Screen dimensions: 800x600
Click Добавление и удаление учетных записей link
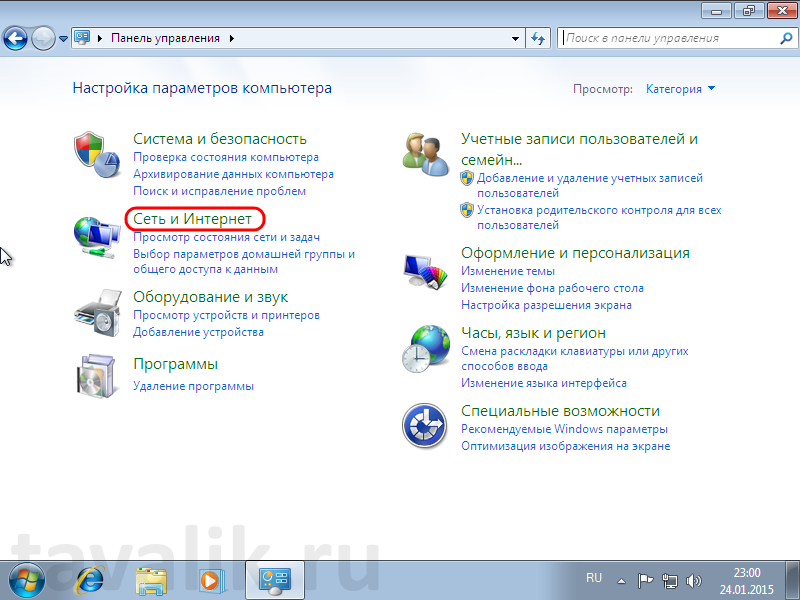[590, 186]
